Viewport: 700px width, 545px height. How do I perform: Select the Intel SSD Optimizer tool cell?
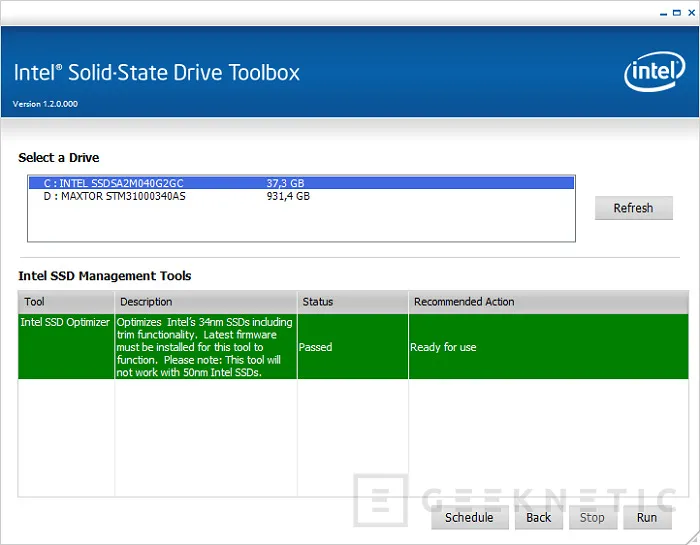pos(66,346)
